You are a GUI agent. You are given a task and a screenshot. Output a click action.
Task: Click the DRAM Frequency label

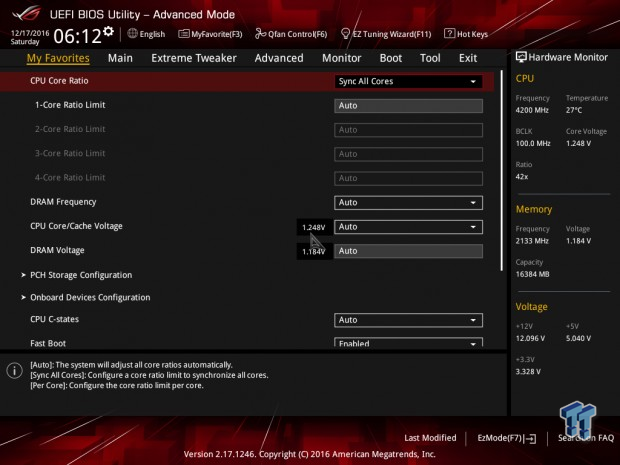coord(63,202)
